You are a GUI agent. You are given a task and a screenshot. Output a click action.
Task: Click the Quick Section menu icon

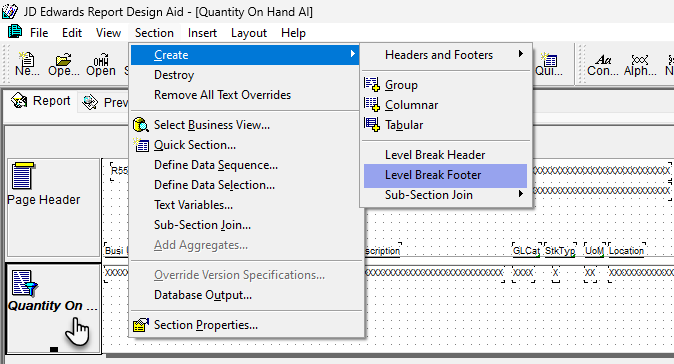141,145
